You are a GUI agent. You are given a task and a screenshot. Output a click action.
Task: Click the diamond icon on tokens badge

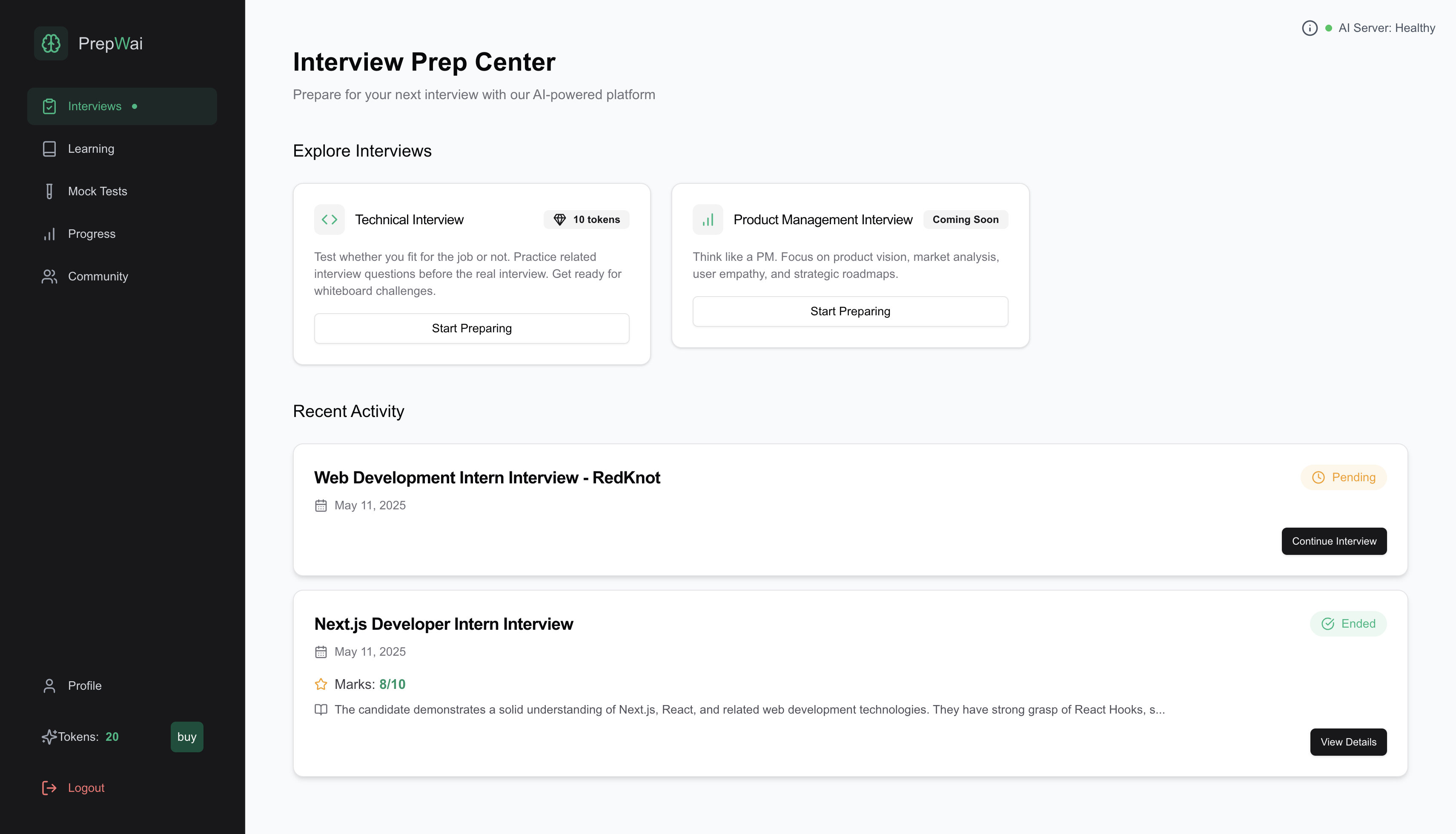[559, 220]
